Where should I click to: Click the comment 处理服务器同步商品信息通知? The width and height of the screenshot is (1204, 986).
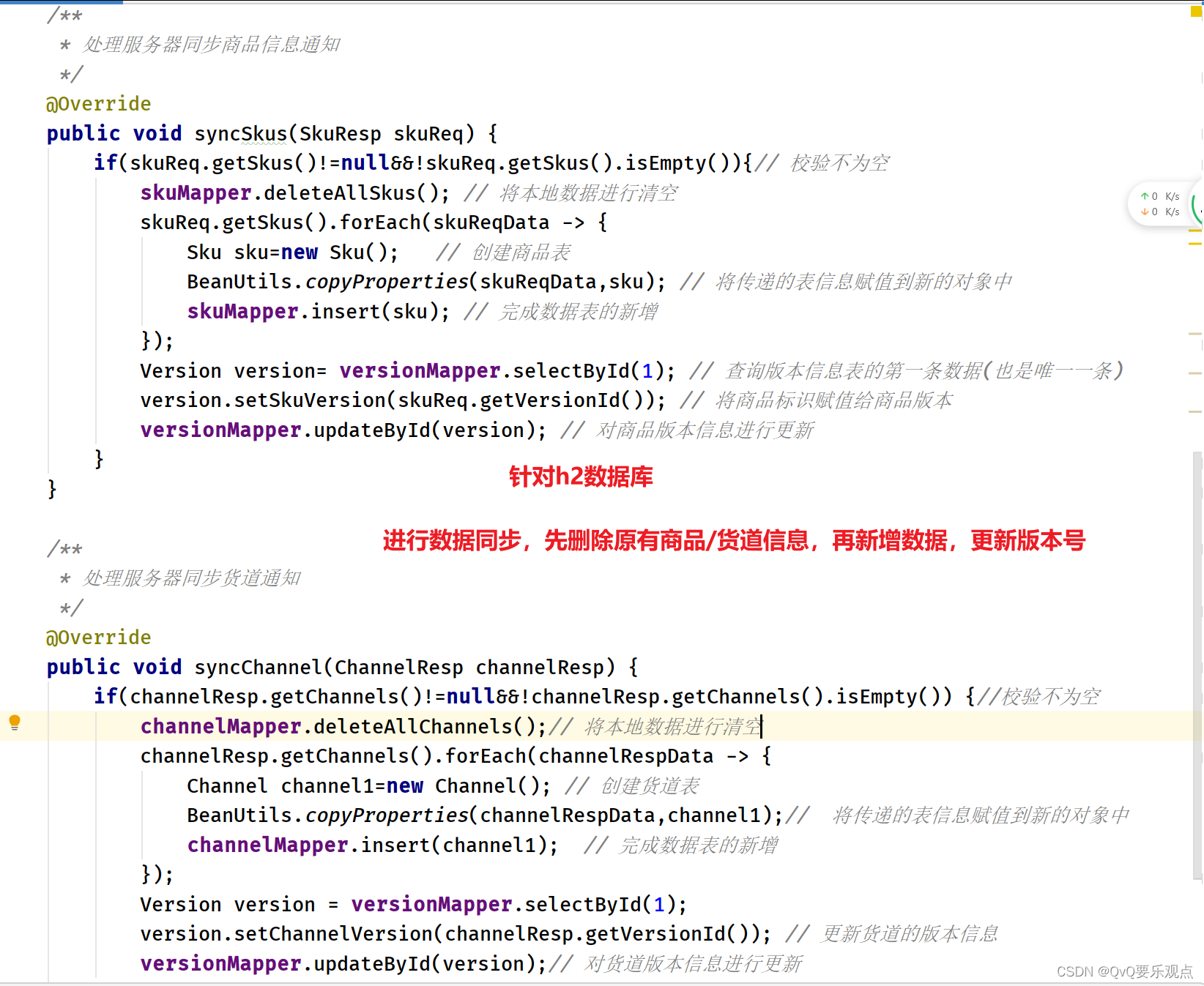tap(211, 45)
